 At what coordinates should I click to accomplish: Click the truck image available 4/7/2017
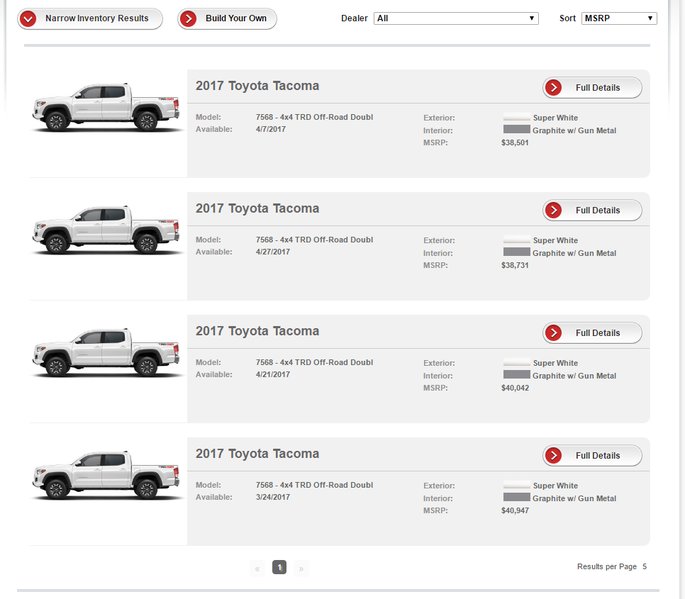point(106,107)
